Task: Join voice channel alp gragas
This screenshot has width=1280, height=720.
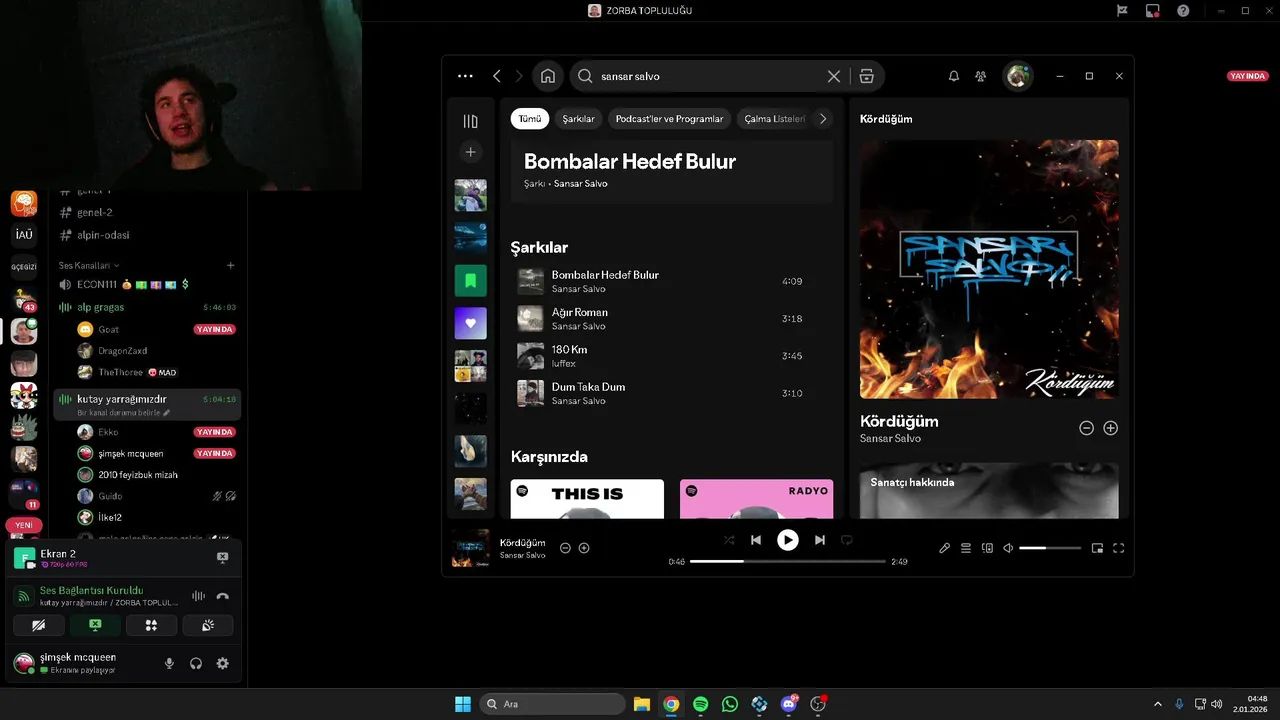Action: [x=148, y=307]
